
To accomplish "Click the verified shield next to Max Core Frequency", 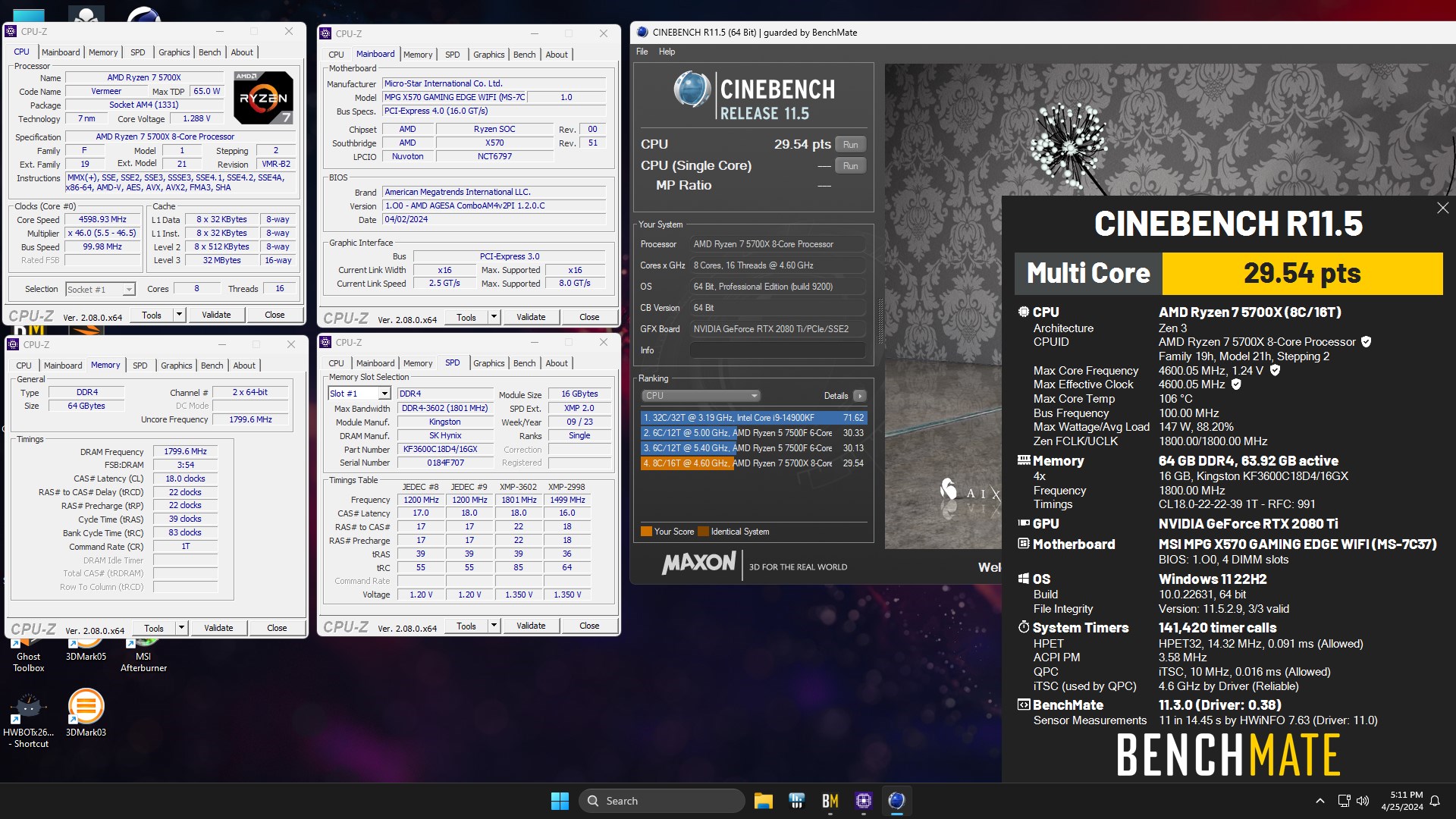I will [1275, 370].
